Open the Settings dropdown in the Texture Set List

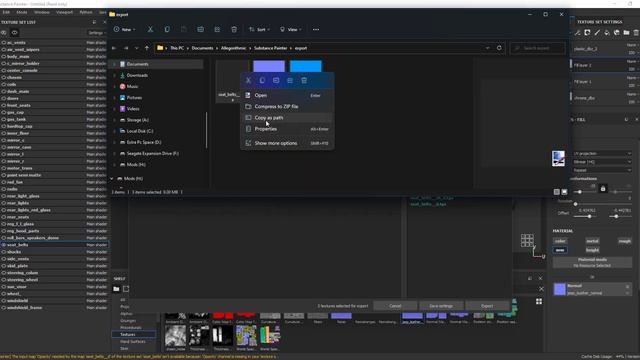tap(97, 33)
